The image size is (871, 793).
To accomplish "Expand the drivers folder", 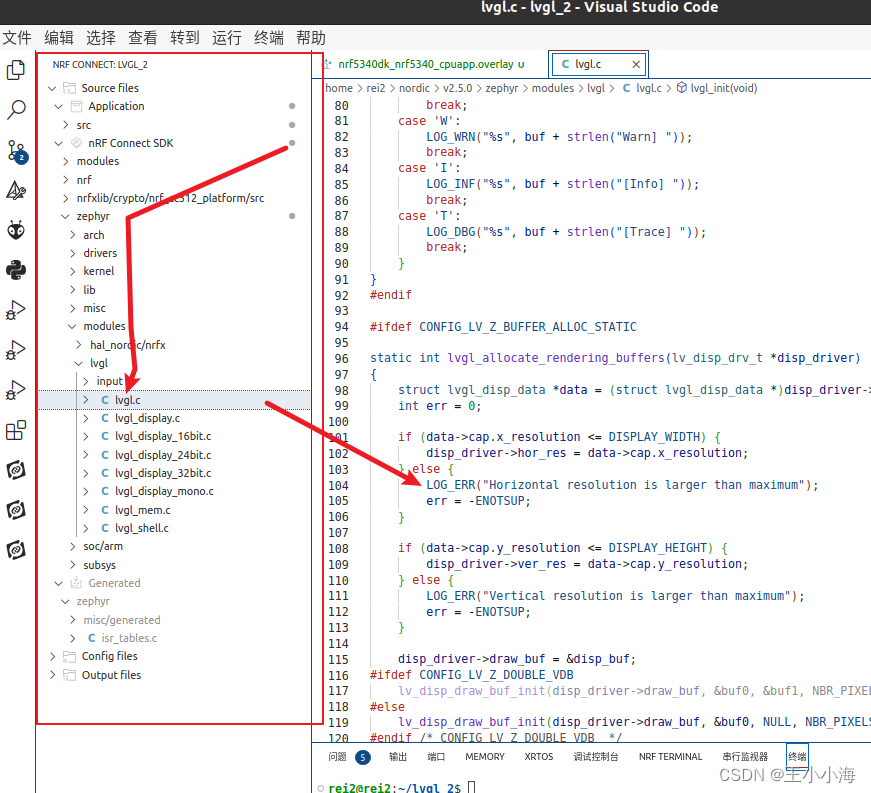I will tap(72, 253).
